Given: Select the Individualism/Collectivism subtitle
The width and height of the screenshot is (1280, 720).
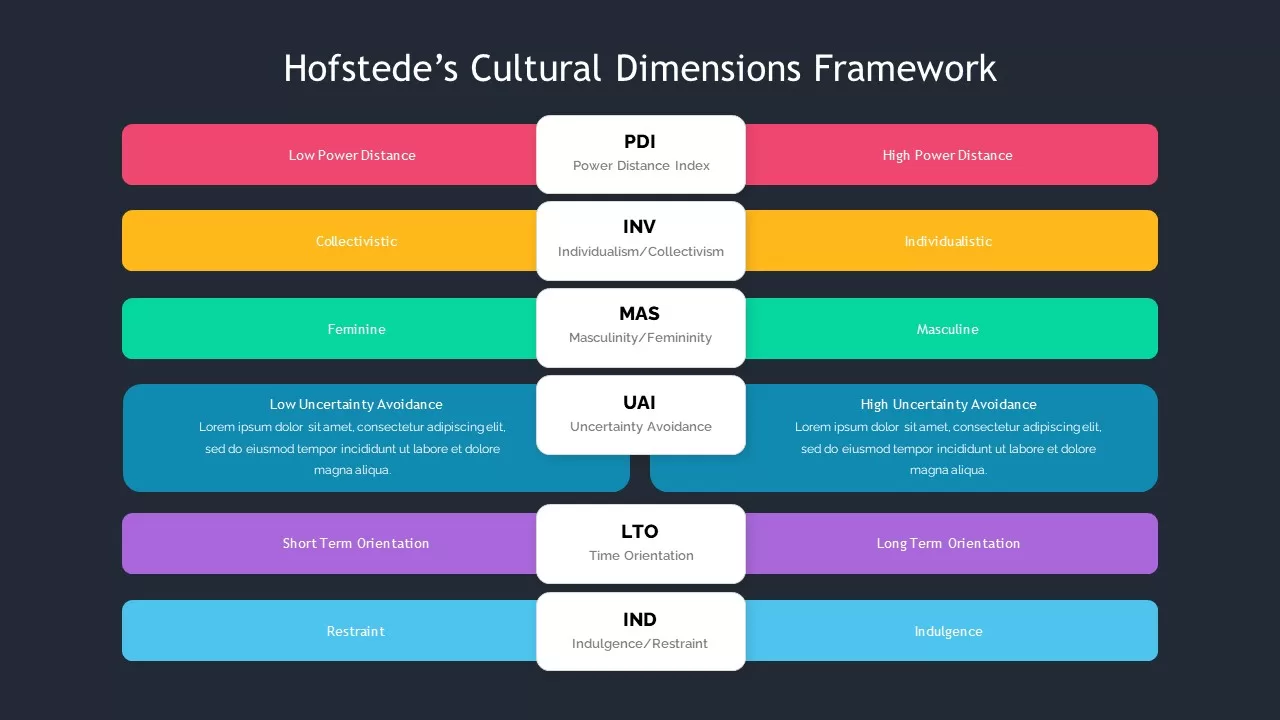Looking at the screenshot, I should point(641,252).
